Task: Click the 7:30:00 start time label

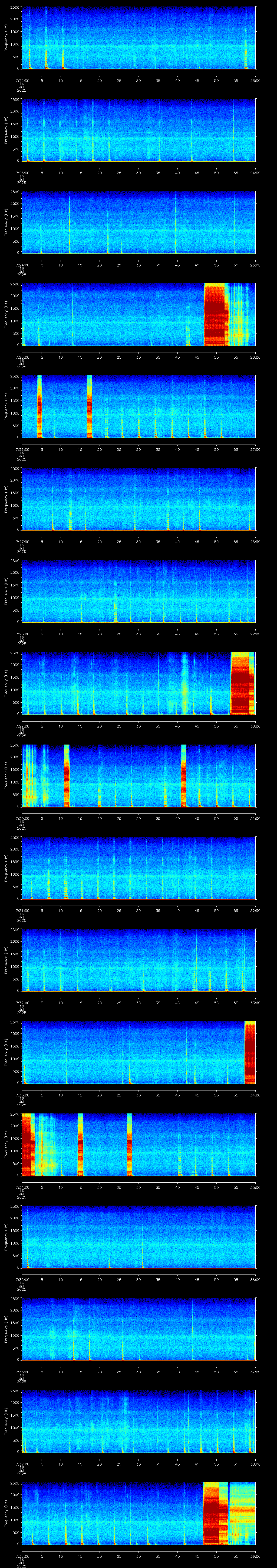Action: (x=22, y=819)
